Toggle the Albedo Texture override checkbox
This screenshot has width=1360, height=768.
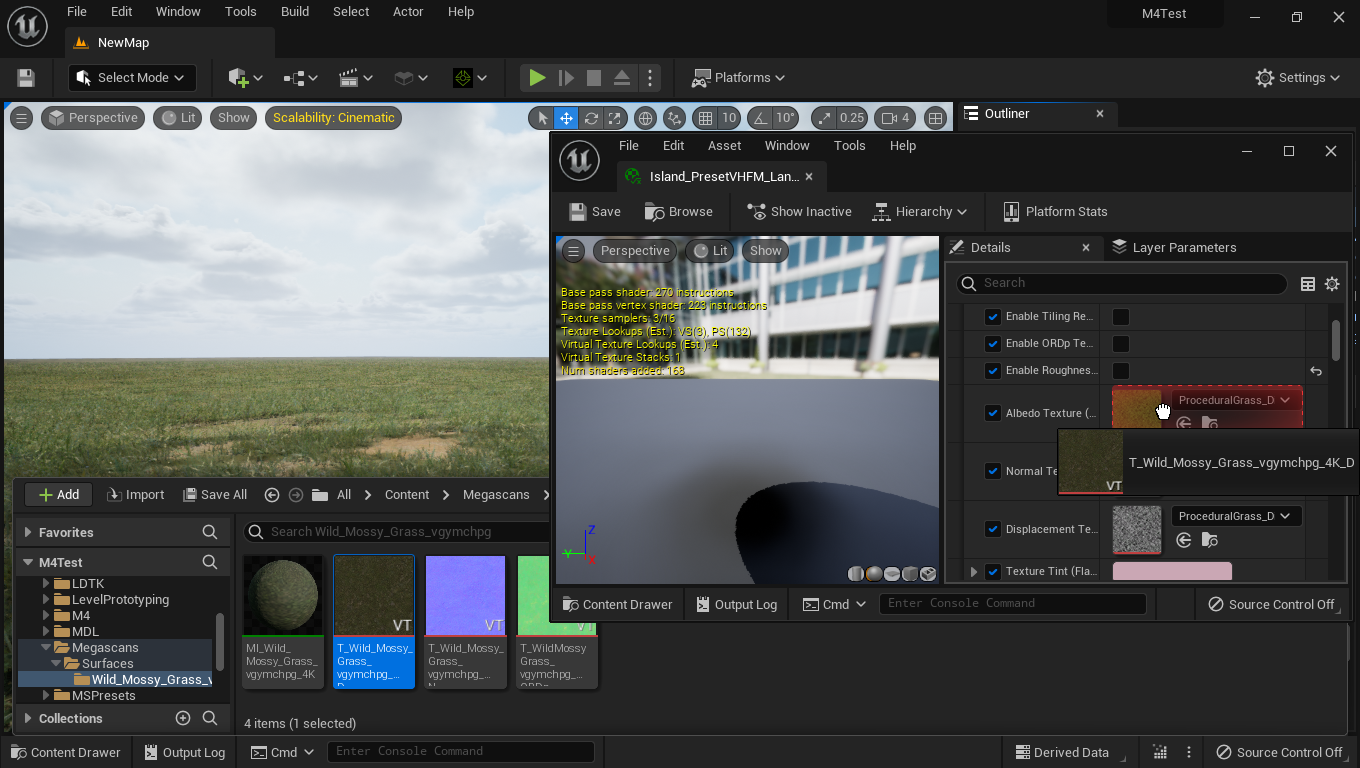click(x=993, y=413)
